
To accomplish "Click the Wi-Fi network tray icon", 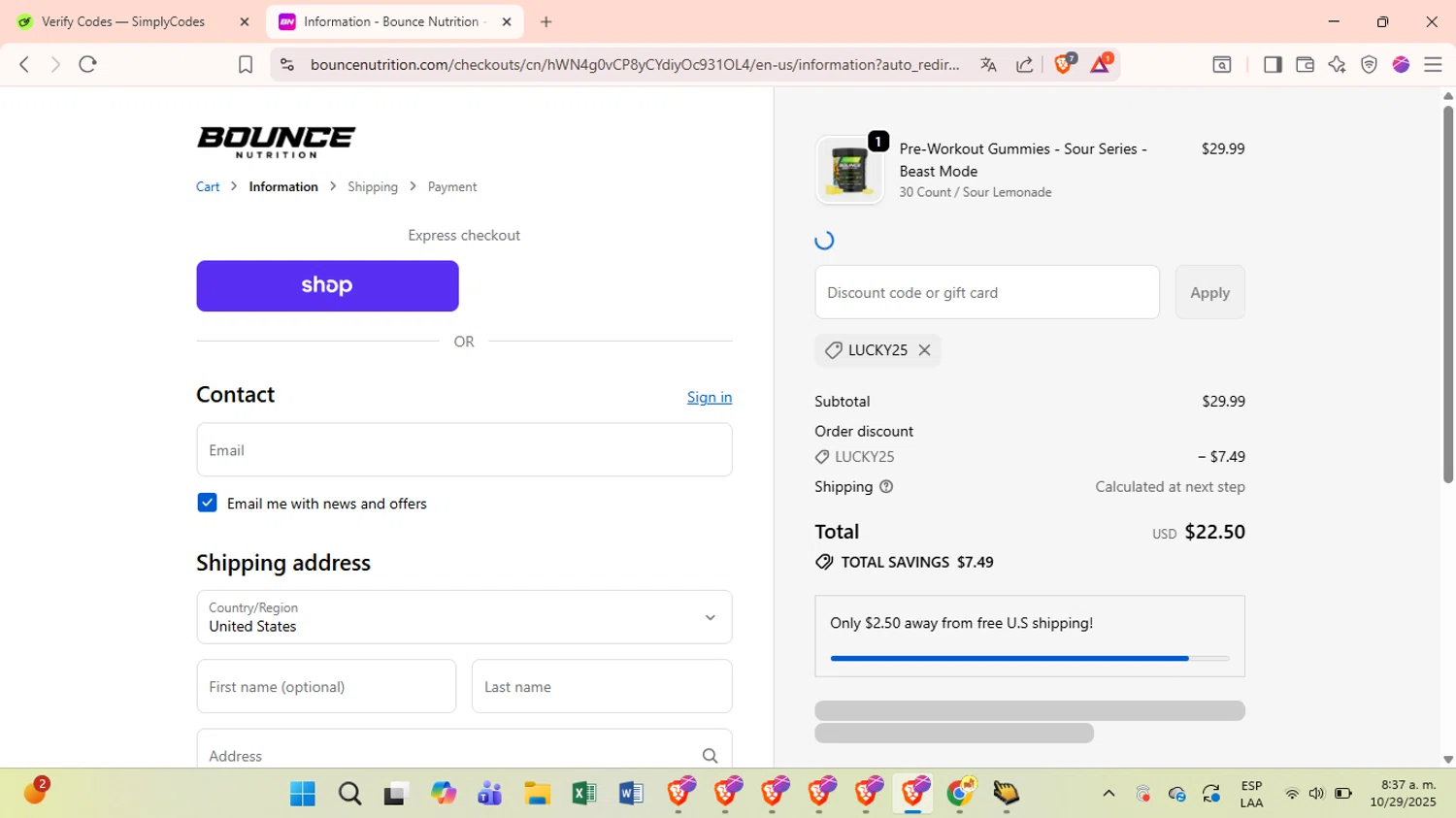I will coord(1291,794).
